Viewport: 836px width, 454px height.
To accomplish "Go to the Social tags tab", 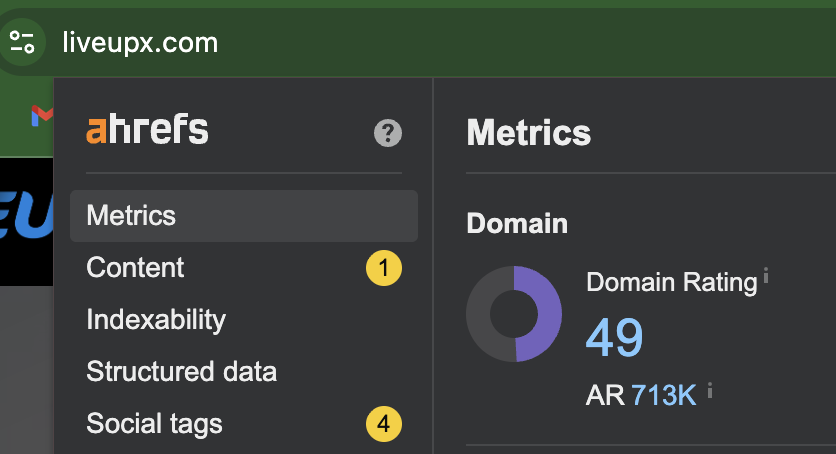I will [x=244, y=424].
